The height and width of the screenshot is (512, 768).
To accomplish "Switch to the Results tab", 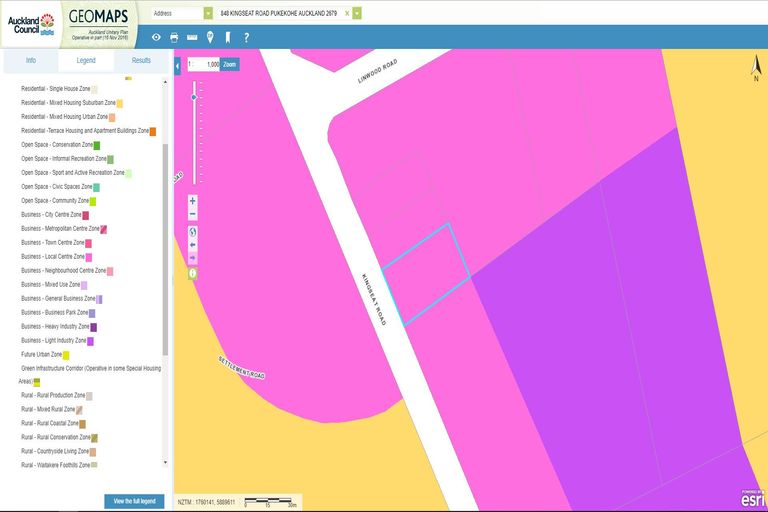I will click(141, 61).
